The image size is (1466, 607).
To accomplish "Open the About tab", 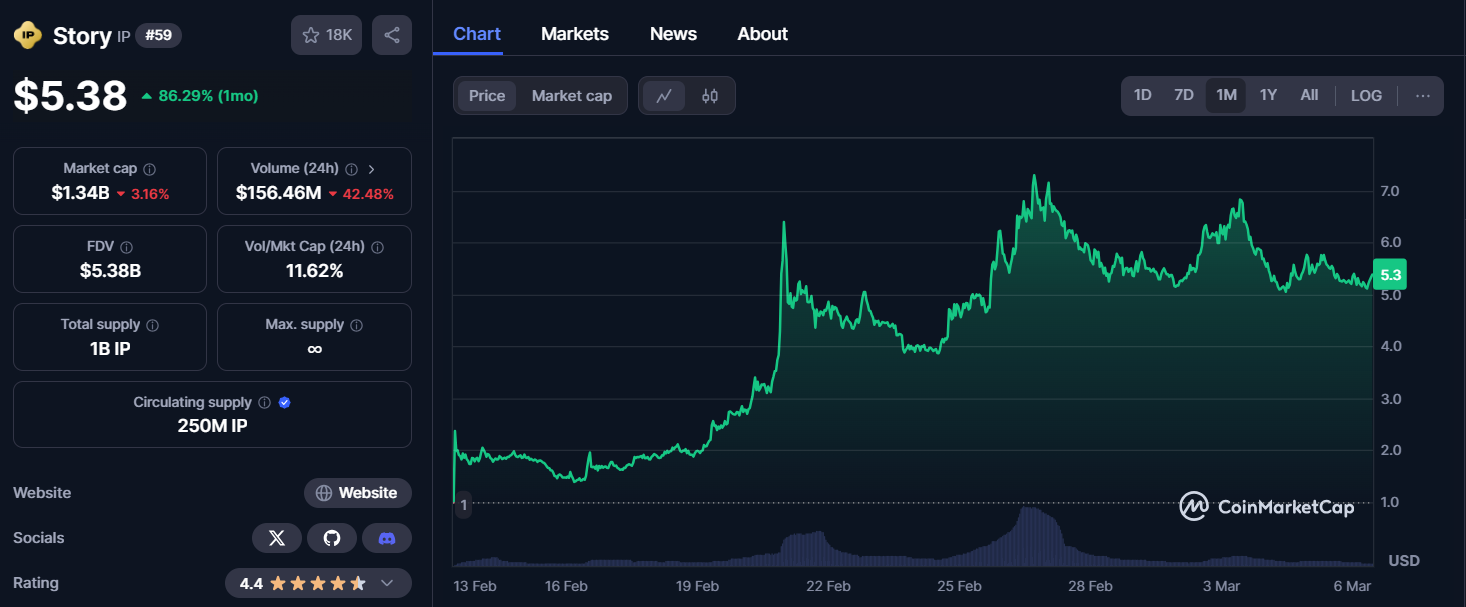I will click(763, 34).
